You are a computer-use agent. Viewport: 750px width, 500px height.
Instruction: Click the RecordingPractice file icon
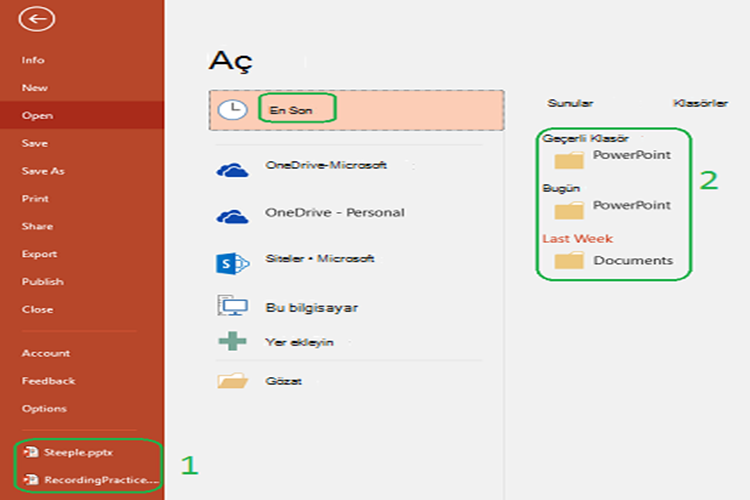(31, 479)
